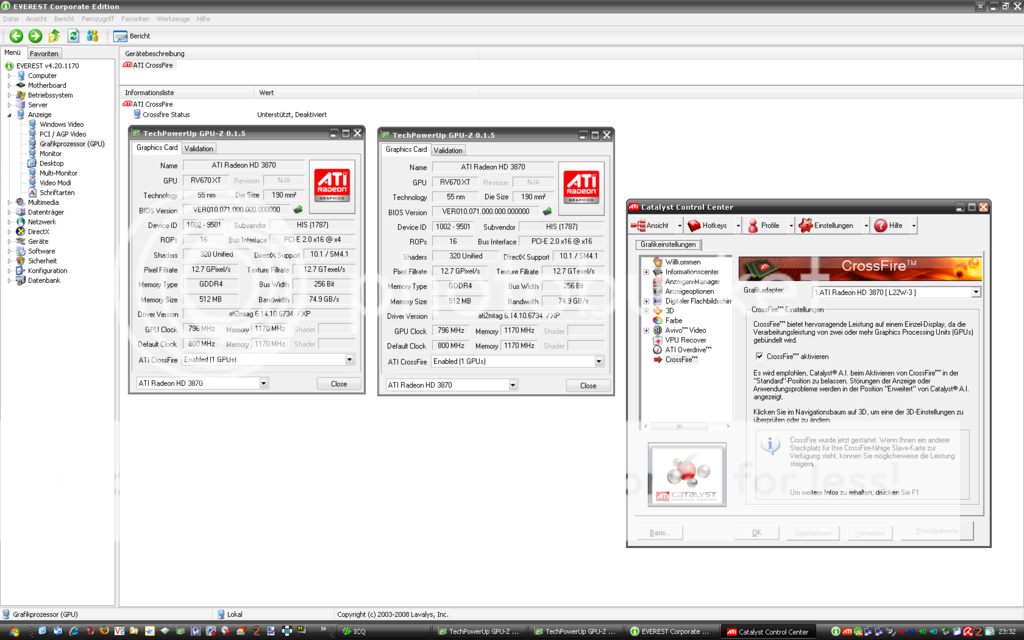Open the ATI CrossFire dropdown in the left GPU-Z window

coord(349,360)
